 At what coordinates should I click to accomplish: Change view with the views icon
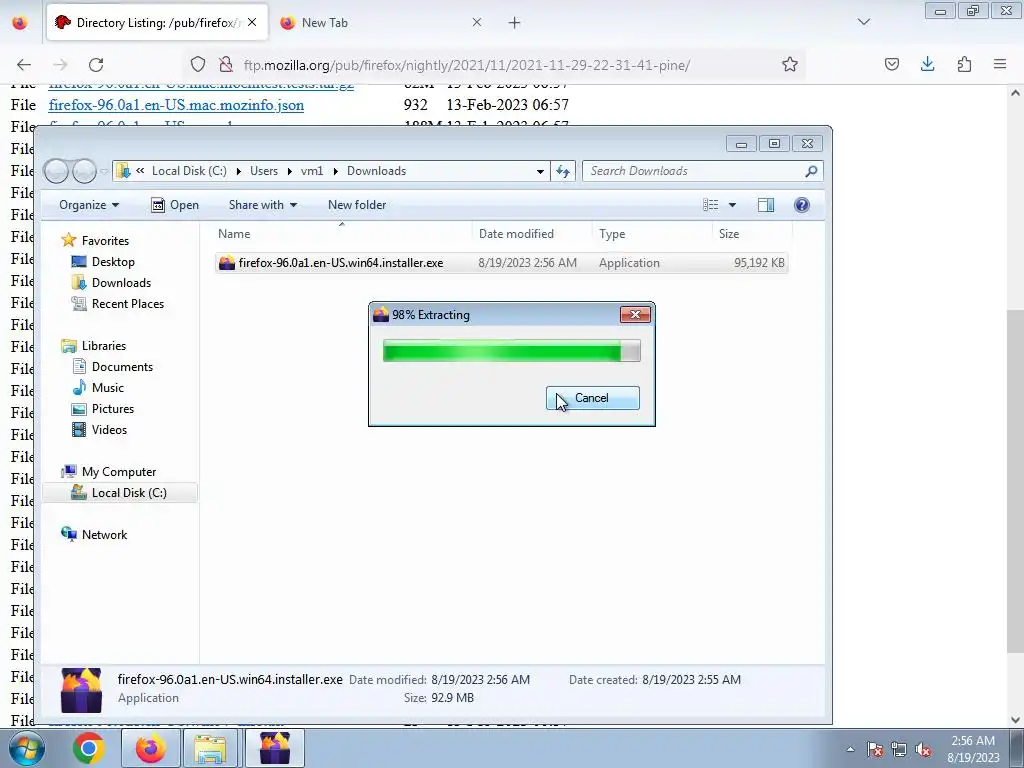point(711,205)
